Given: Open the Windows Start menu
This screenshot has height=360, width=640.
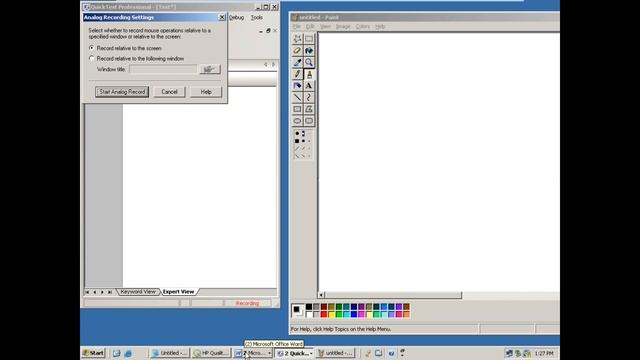Looking at the screenshot, I should [x=94, y=353].
